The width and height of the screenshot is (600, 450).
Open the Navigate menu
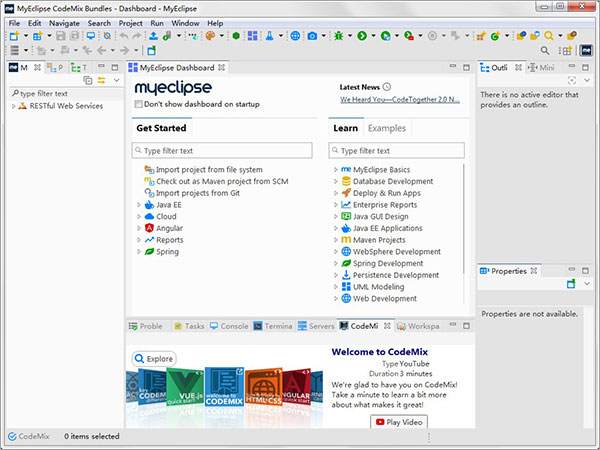[x=64, y=22]
